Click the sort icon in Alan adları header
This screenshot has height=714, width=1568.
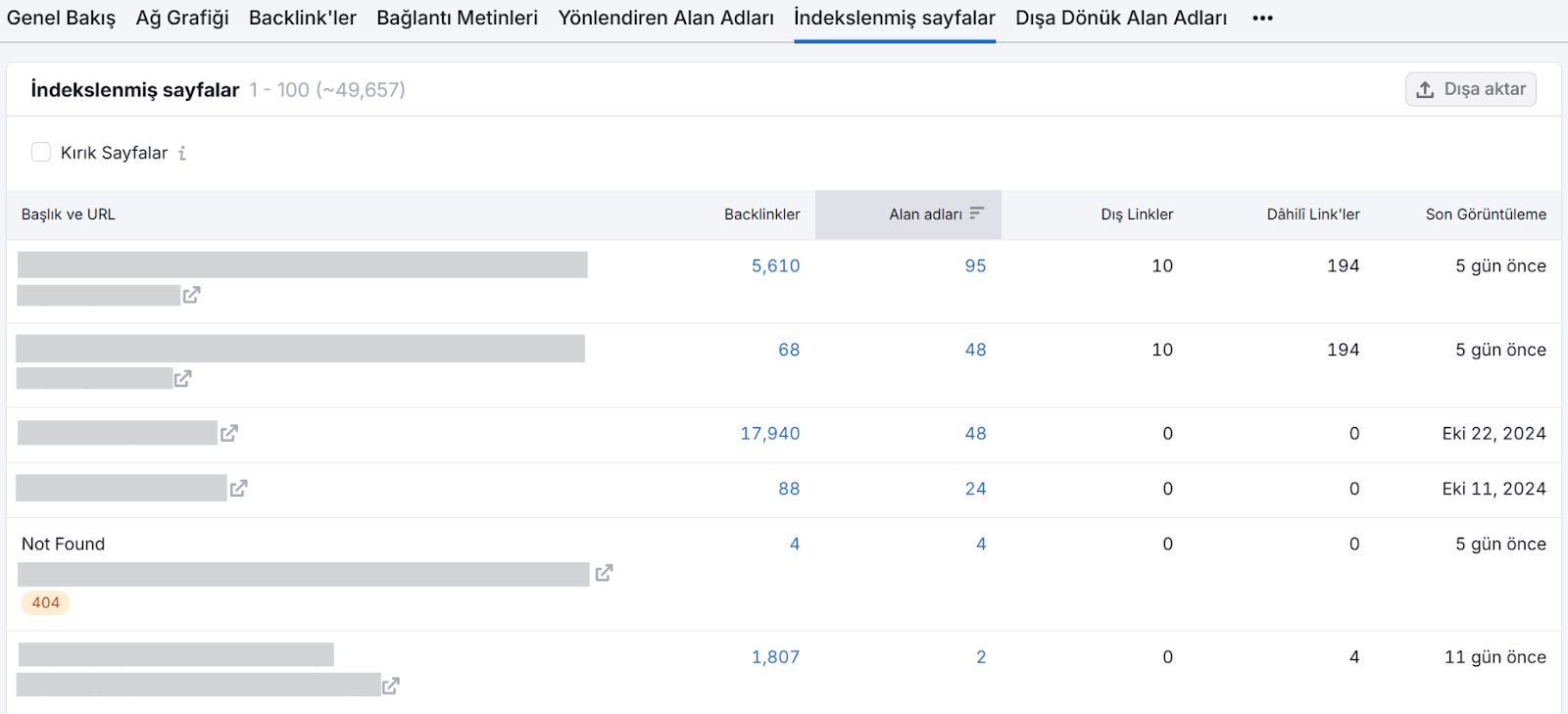[x=976, y=214]
